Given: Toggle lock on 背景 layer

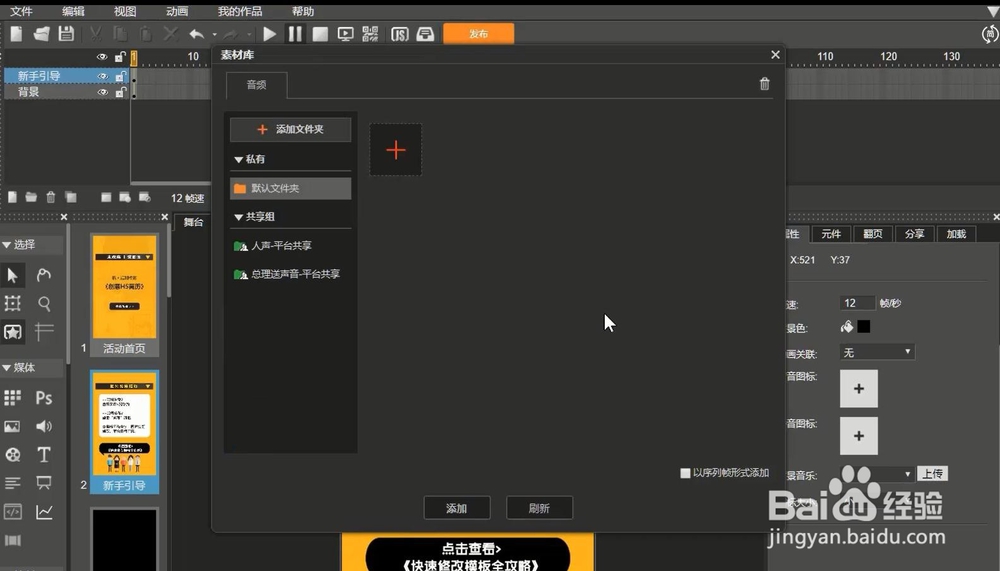Looking at the screenshot, I should pyautogui.click(x=120, y=92).
